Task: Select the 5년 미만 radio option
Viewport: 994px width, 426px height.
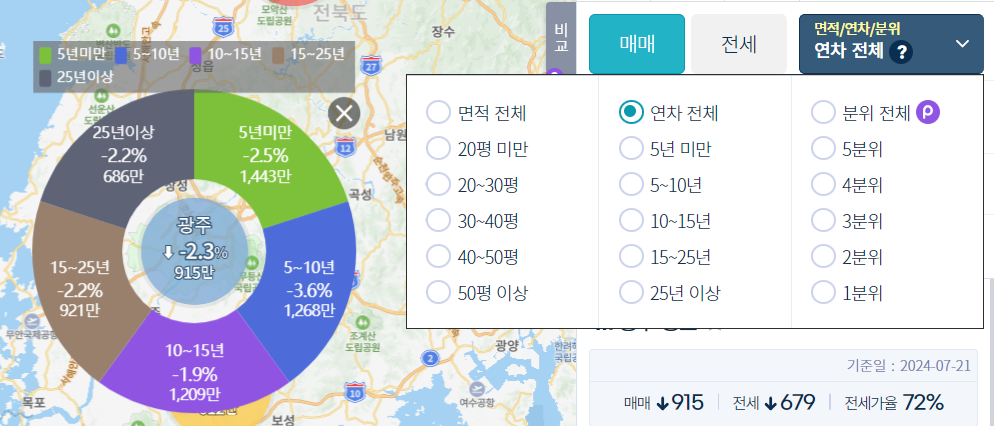Action: point(665,149)
